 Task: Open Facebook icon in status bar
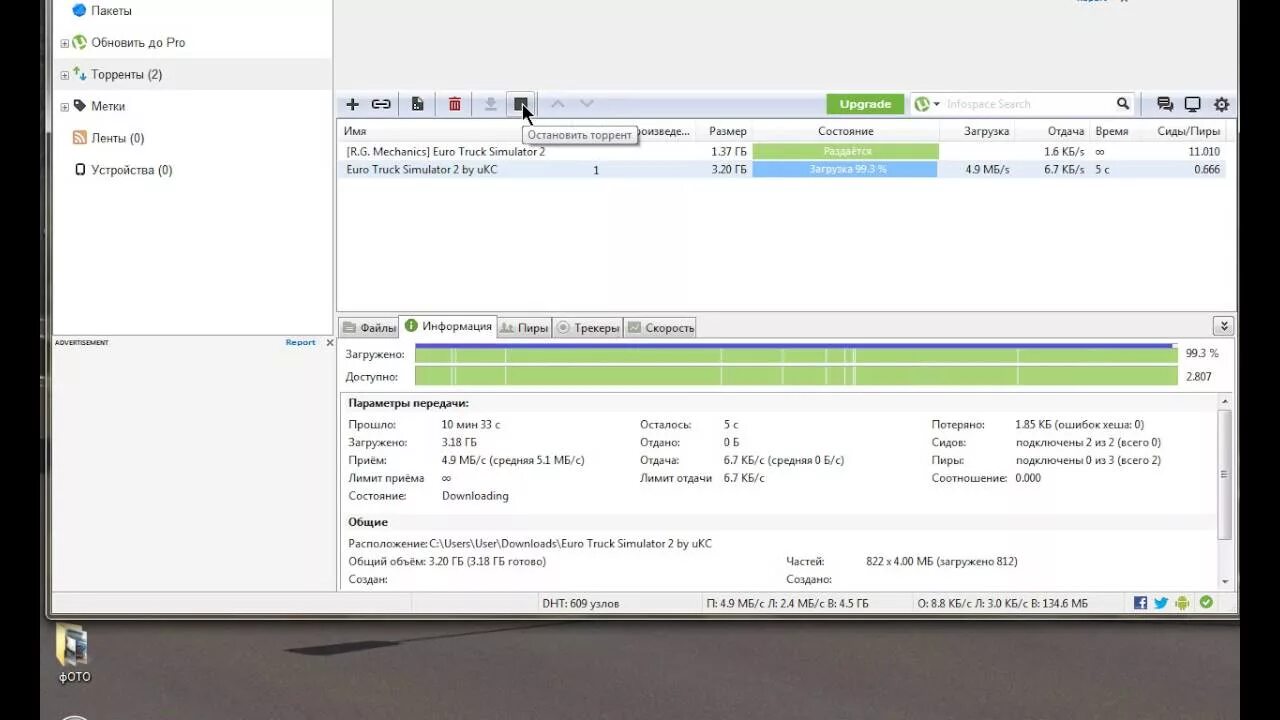1140,603
